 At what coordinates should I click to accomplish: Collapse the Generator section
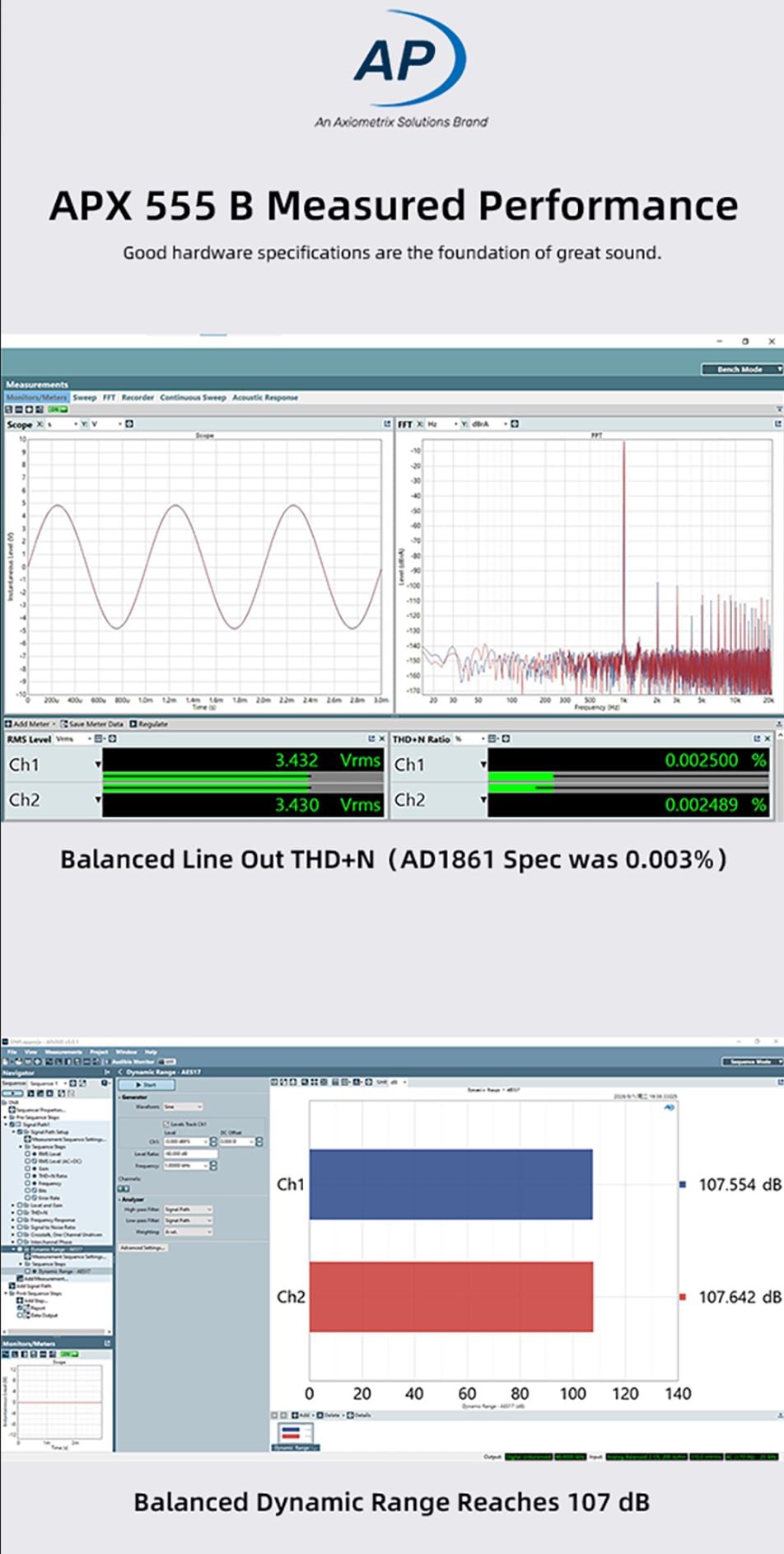pyautogui.click(x=119, y=1098)
